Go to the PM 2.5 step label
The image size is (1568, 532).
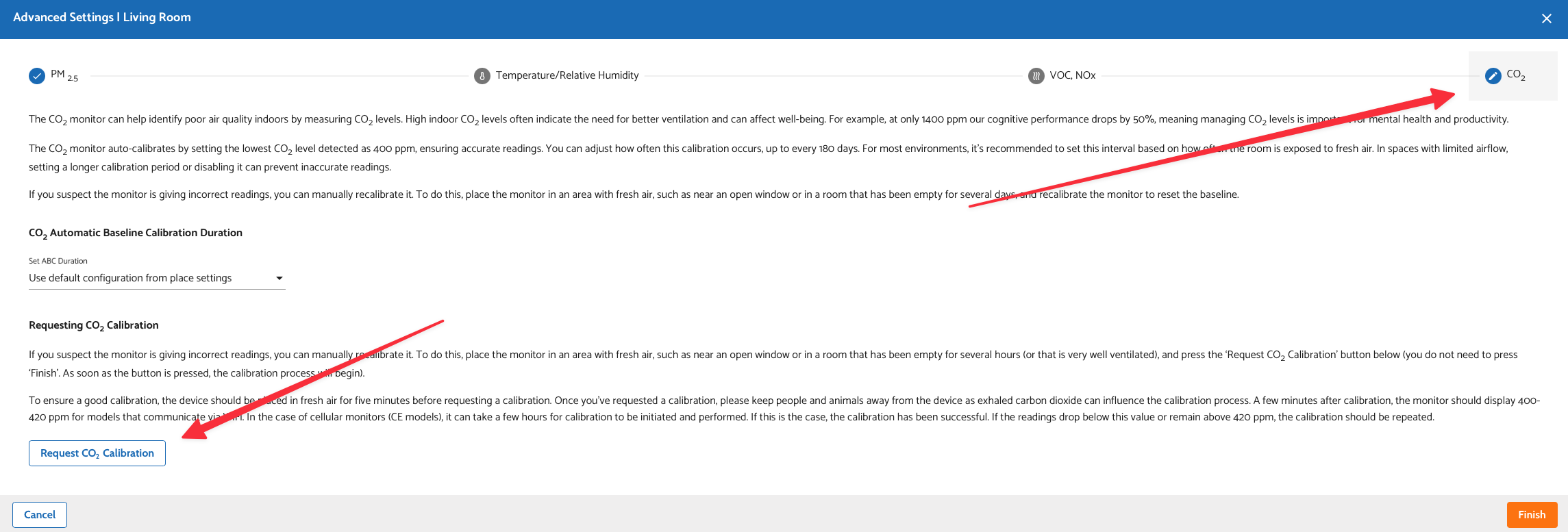click(64, 75)
